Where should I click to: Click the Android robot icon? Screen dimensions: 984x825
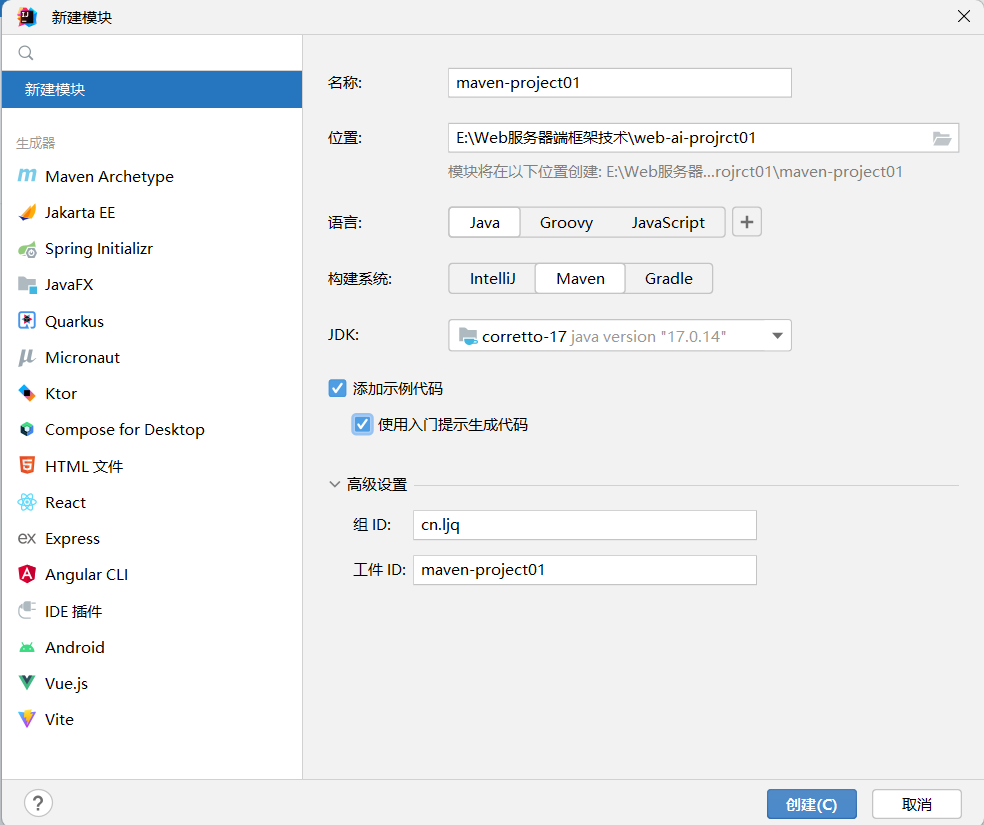27,647
